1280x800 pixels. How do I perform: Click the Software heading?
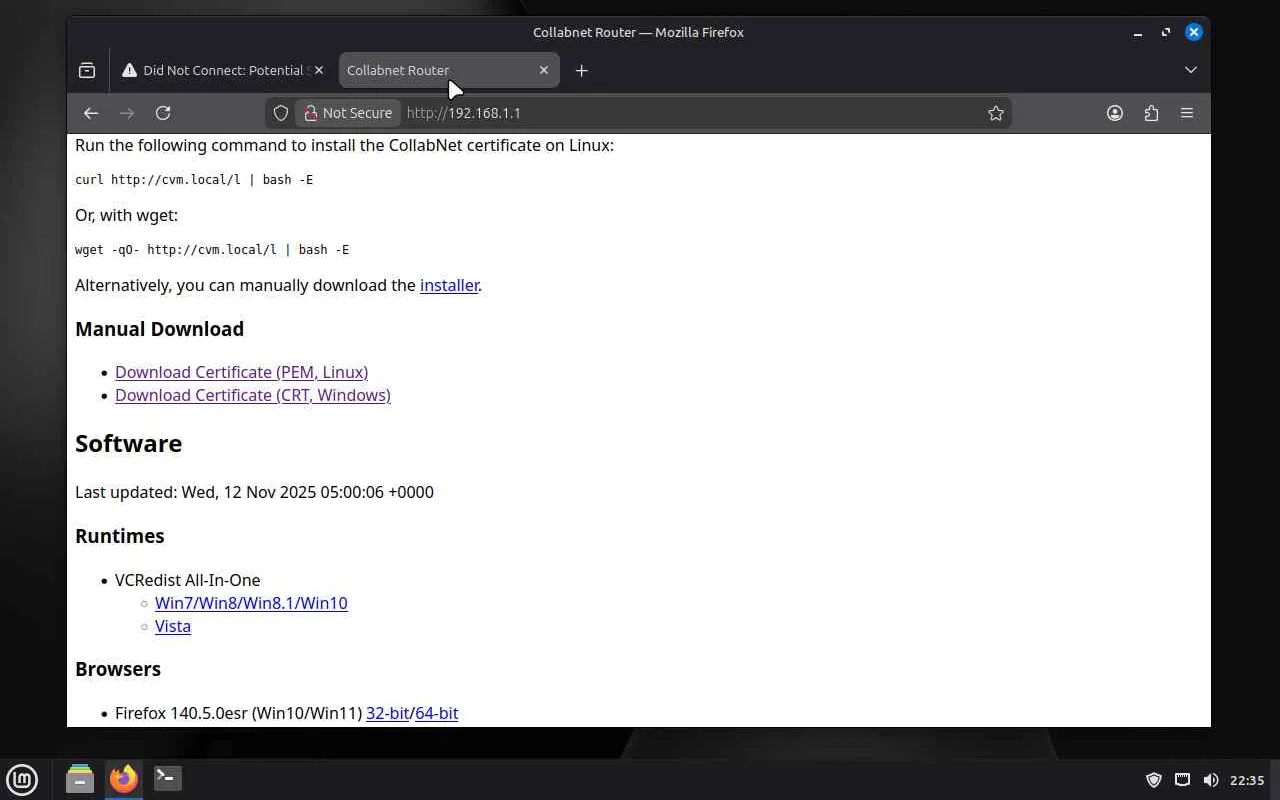pyautogui.click(x=128, y=443)
